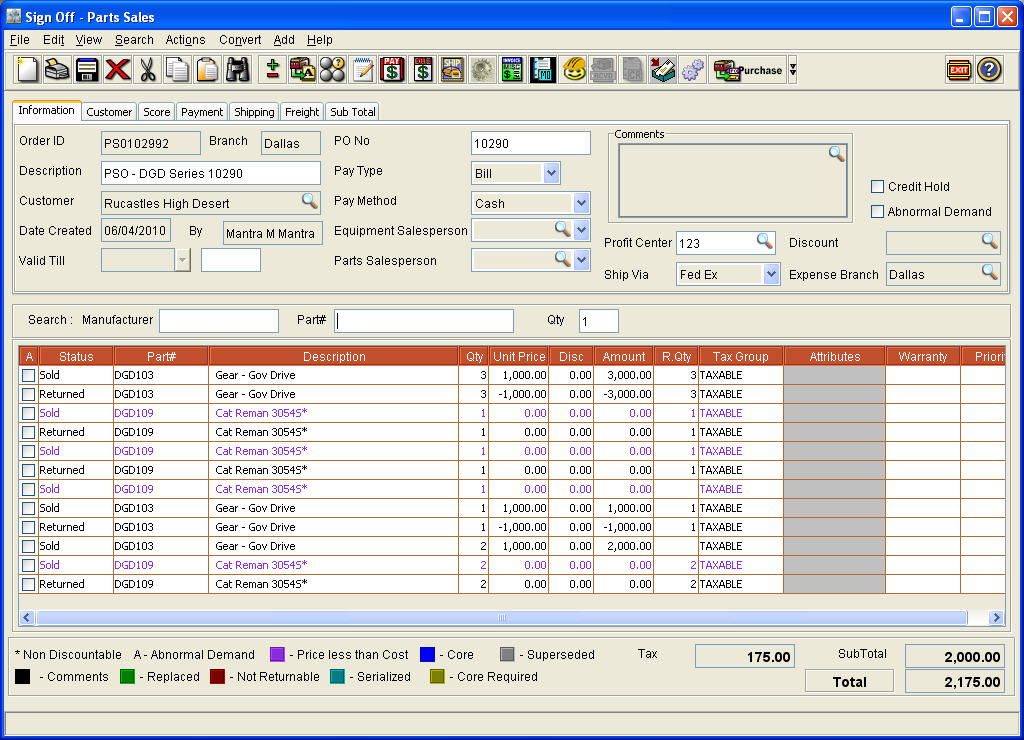The image size is (1024, 740).
Task: Click the Status column header
Action: click(x=76, y=357)
